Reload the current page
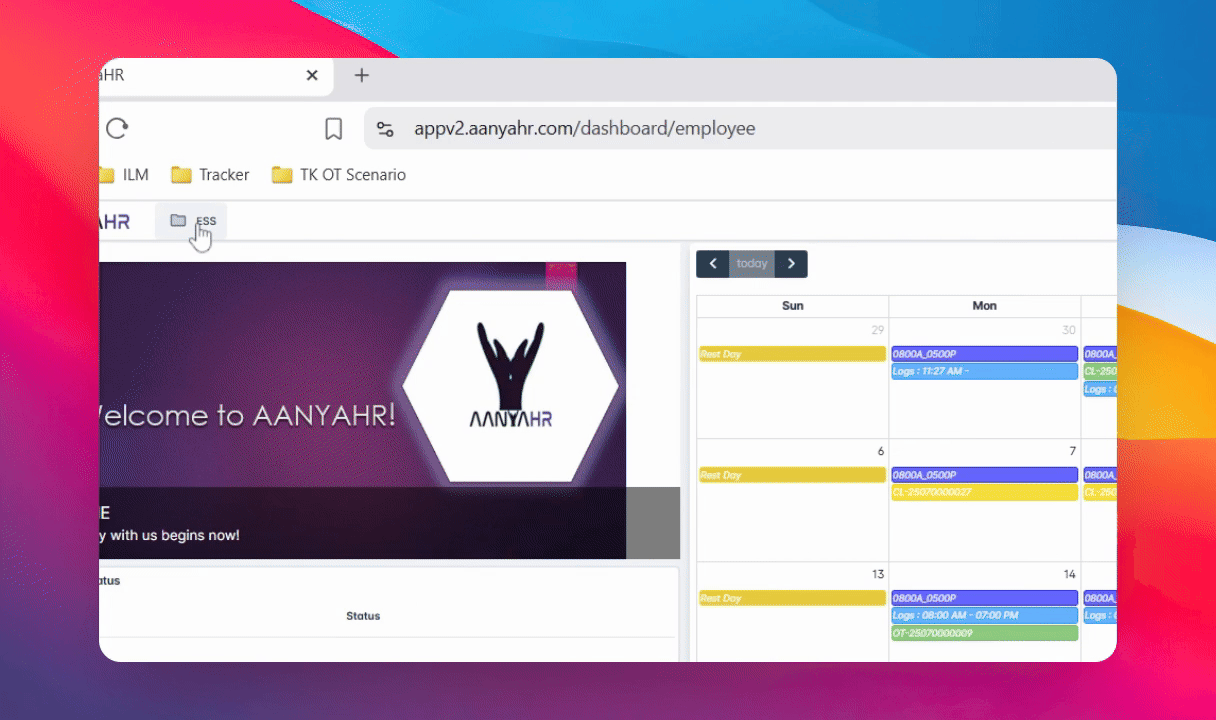Screen dimensions: 1216x720 coord(117,128)
